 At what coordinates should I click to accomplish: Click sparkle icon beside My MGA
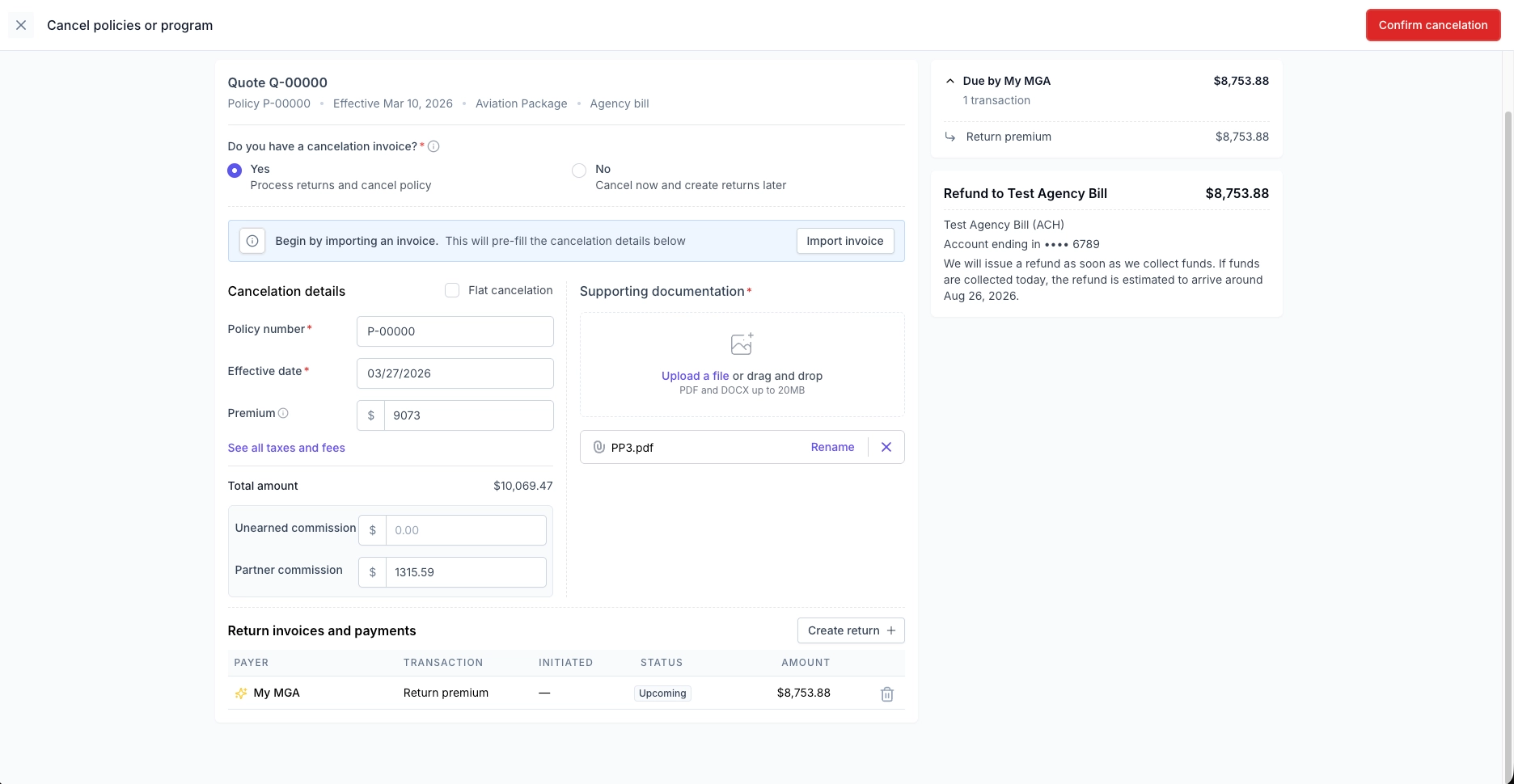tap(241, 693)
